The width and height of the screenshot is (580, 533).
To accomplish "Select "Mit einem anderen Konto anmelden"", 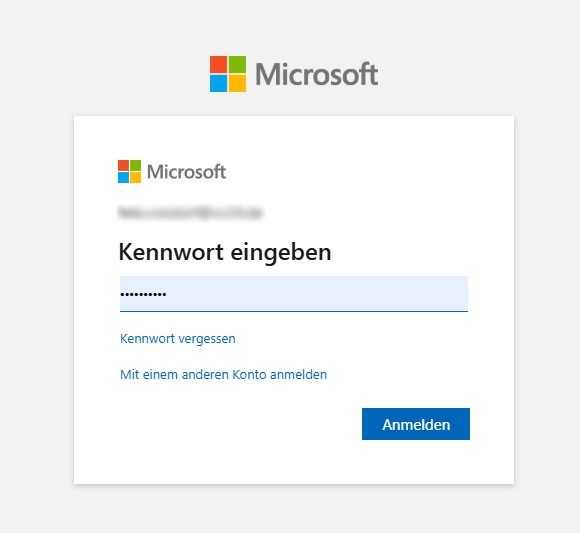I will [223, 375].
